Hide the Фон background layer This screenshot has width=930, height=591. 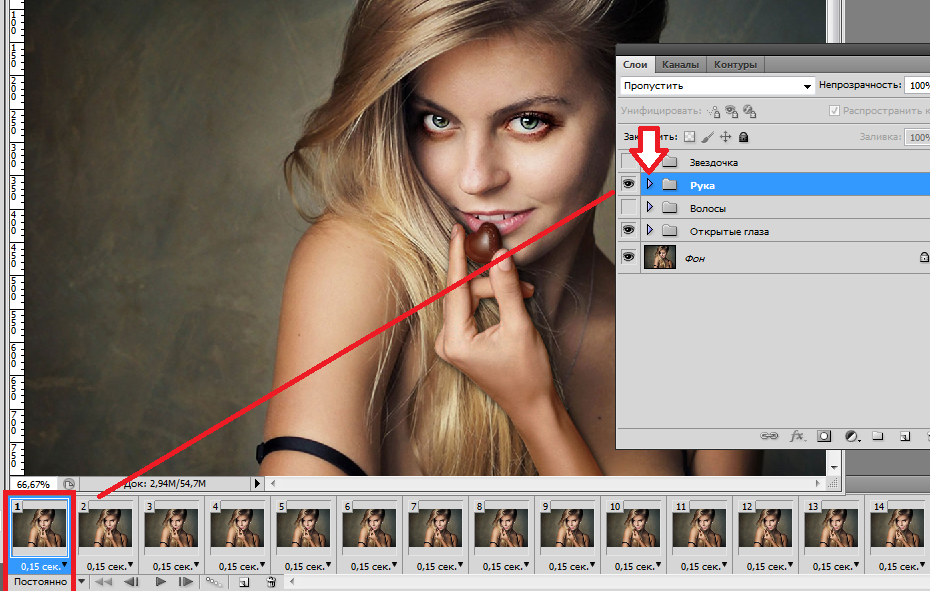coord(628,257)
